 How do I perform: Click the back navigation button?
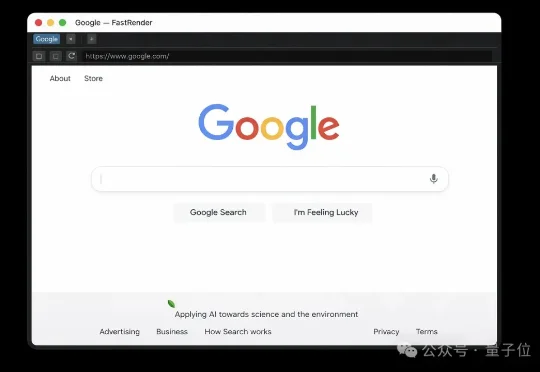coord(39,56)
